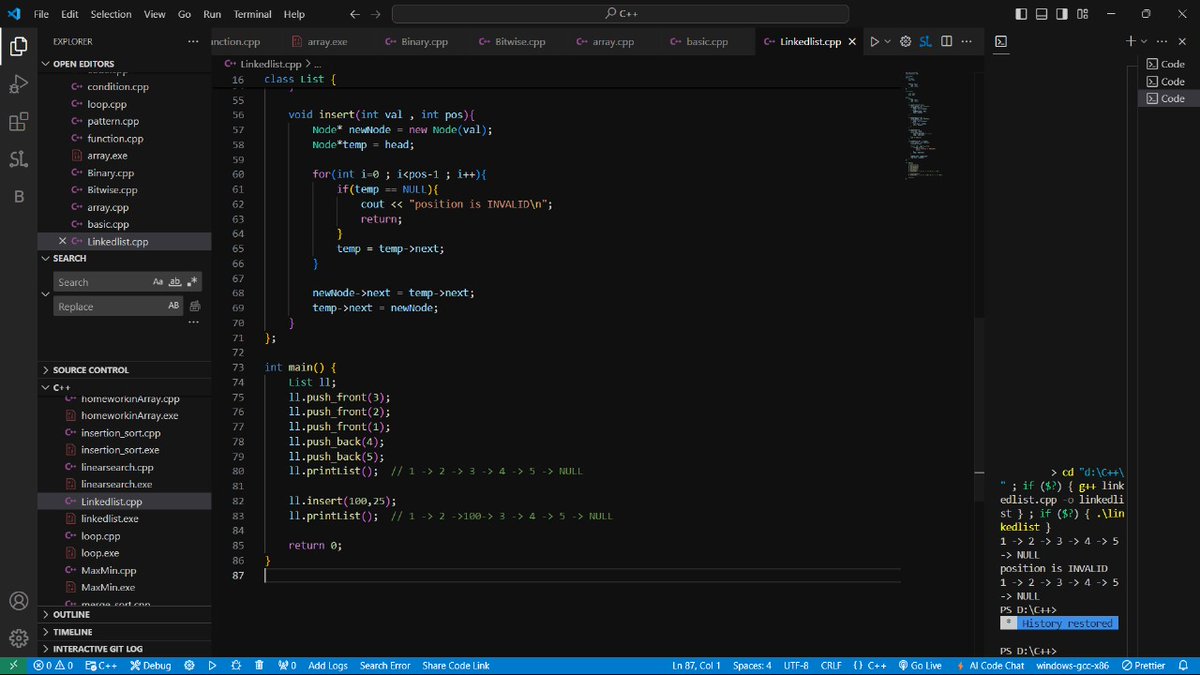Open the run button dropdown arrow

tap(889, 42)
